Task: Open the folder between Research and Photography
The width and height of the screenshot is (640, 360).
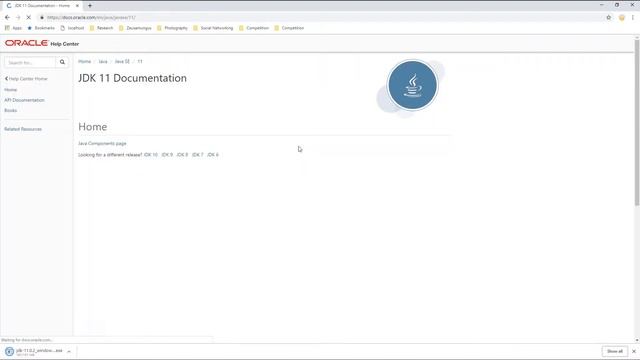Action: click(x=135, y=28)
